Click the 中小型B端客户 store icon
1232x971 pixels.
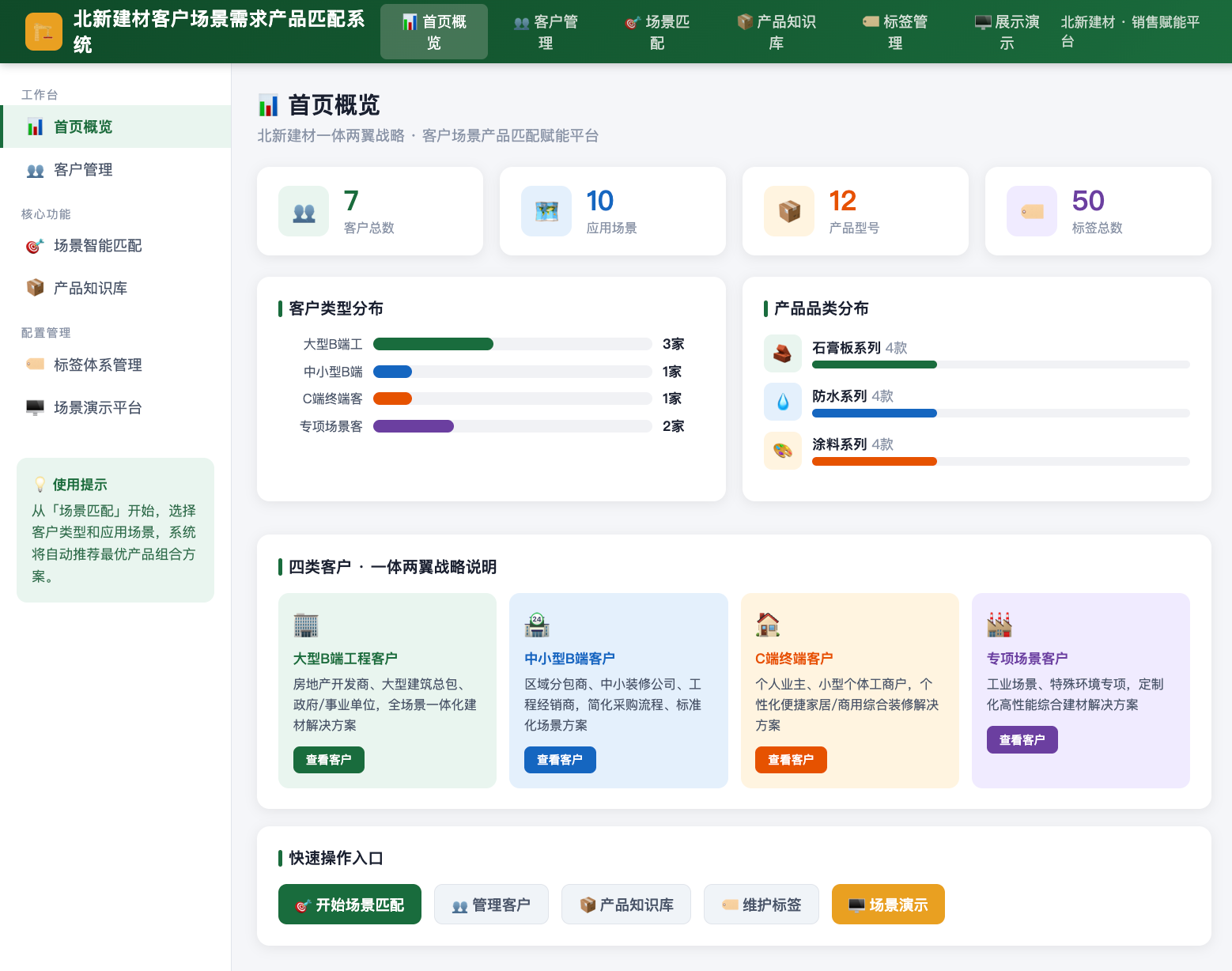(x=537, y=625)
